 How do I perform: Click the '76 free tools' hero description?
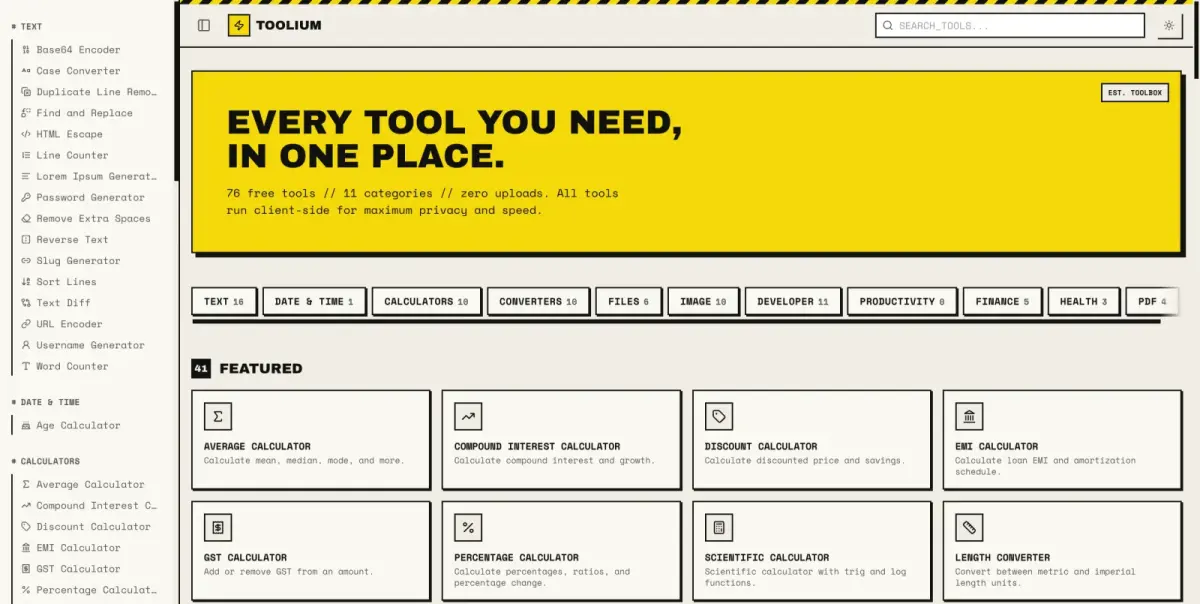click(423, 201)
